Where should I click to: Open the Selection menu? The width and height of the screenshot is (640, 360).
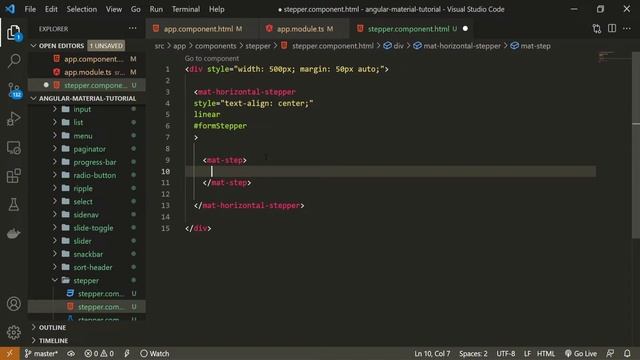(82, 9)
